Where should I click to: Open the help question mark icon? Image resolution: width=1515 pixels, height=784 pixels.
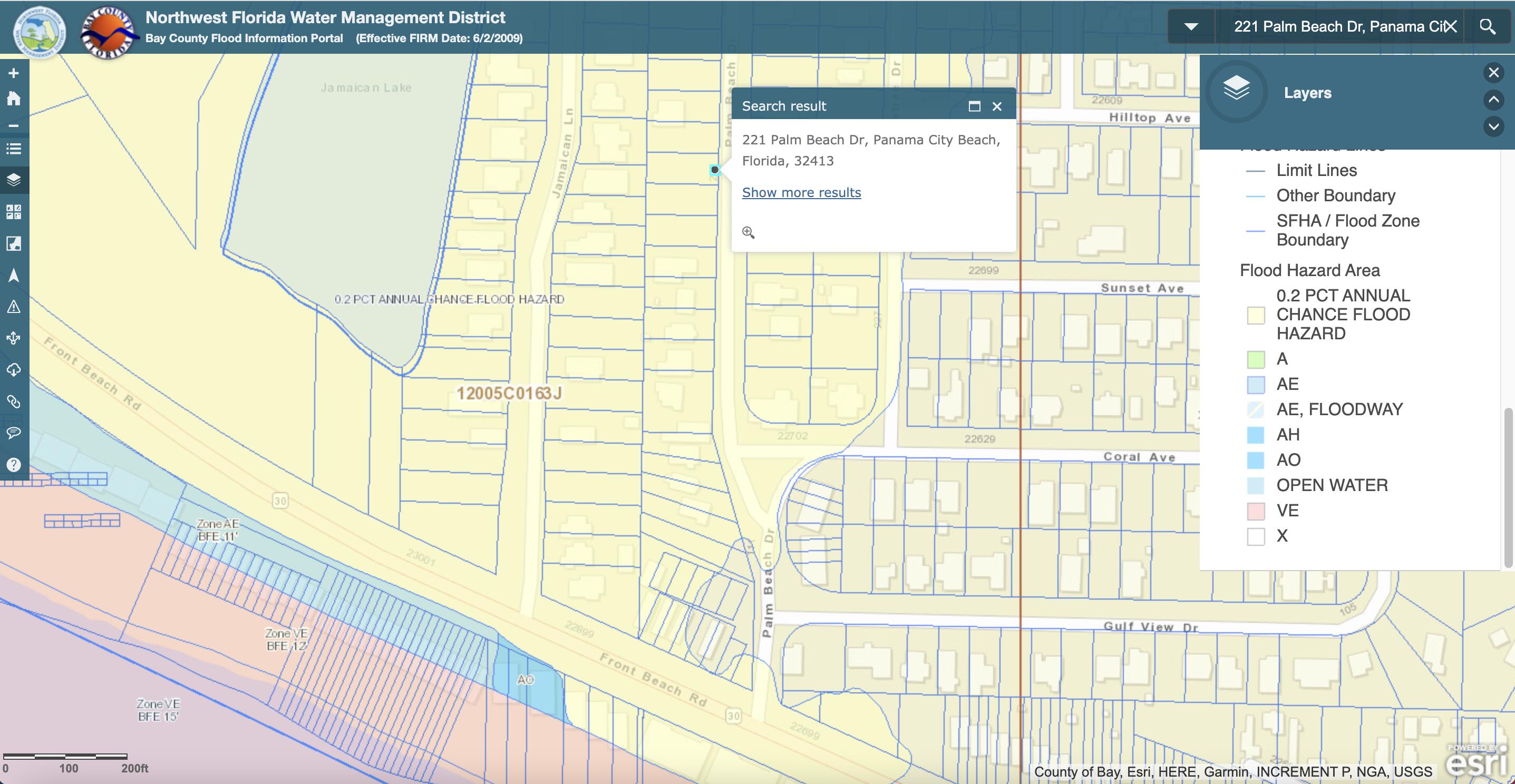[x=13, y=464]
